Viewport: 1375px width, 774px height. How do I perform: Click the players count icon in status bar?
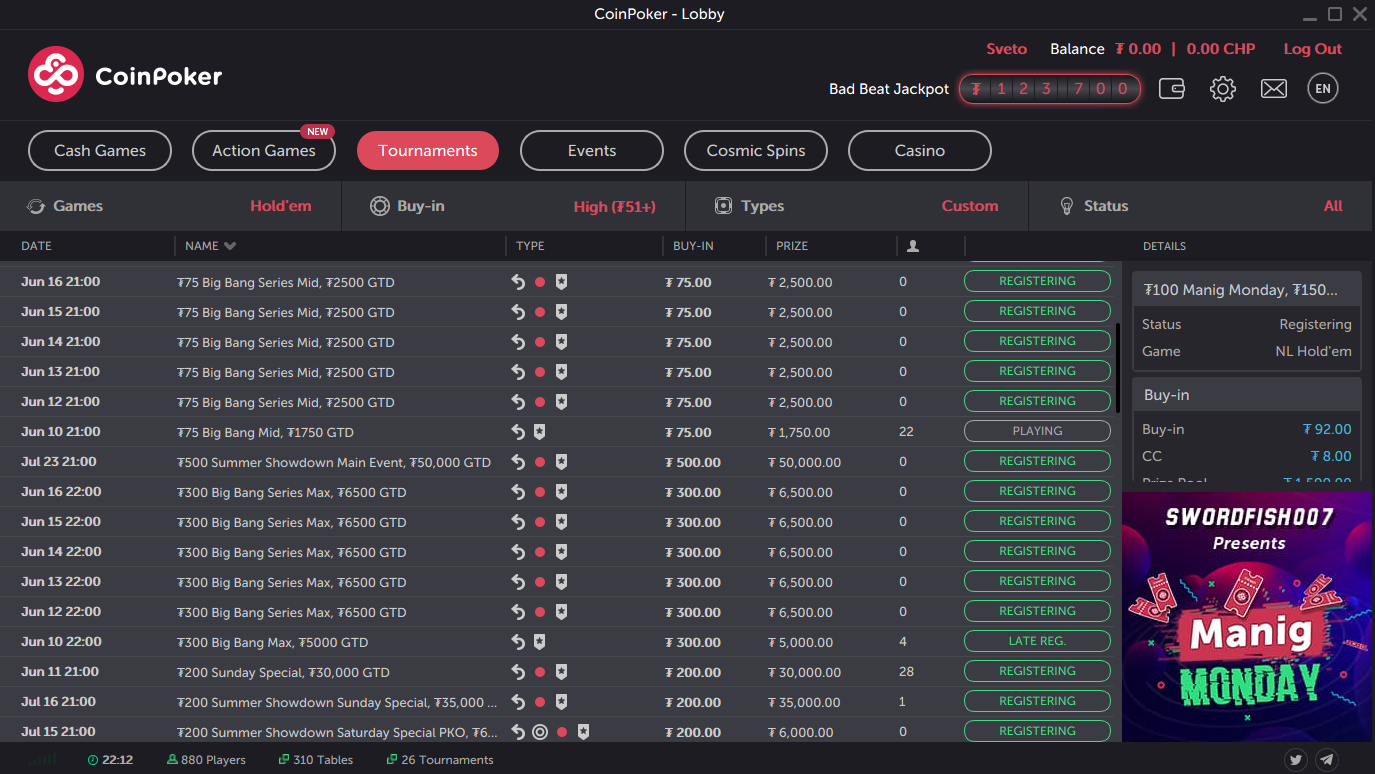[x=172, y=760]
